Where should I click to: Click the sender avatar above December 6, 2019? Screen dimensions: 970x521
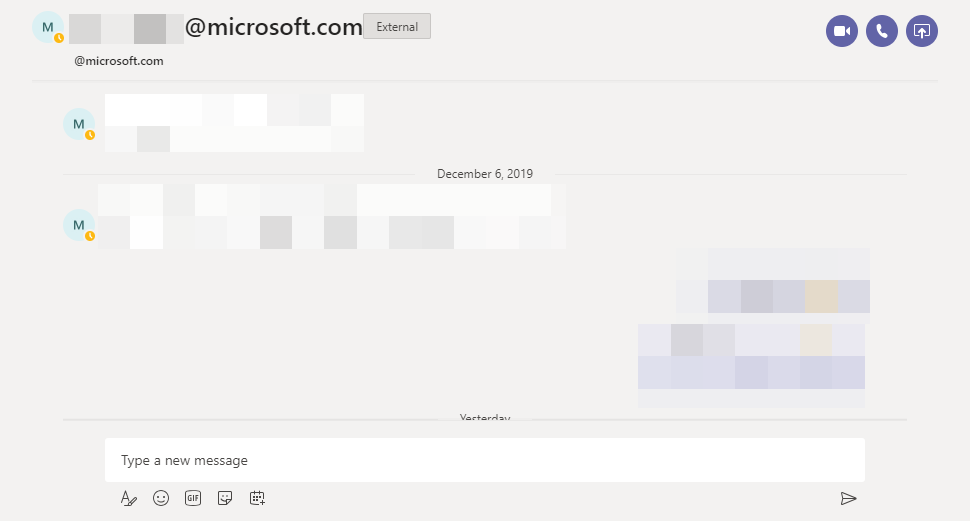coord(79,124)
